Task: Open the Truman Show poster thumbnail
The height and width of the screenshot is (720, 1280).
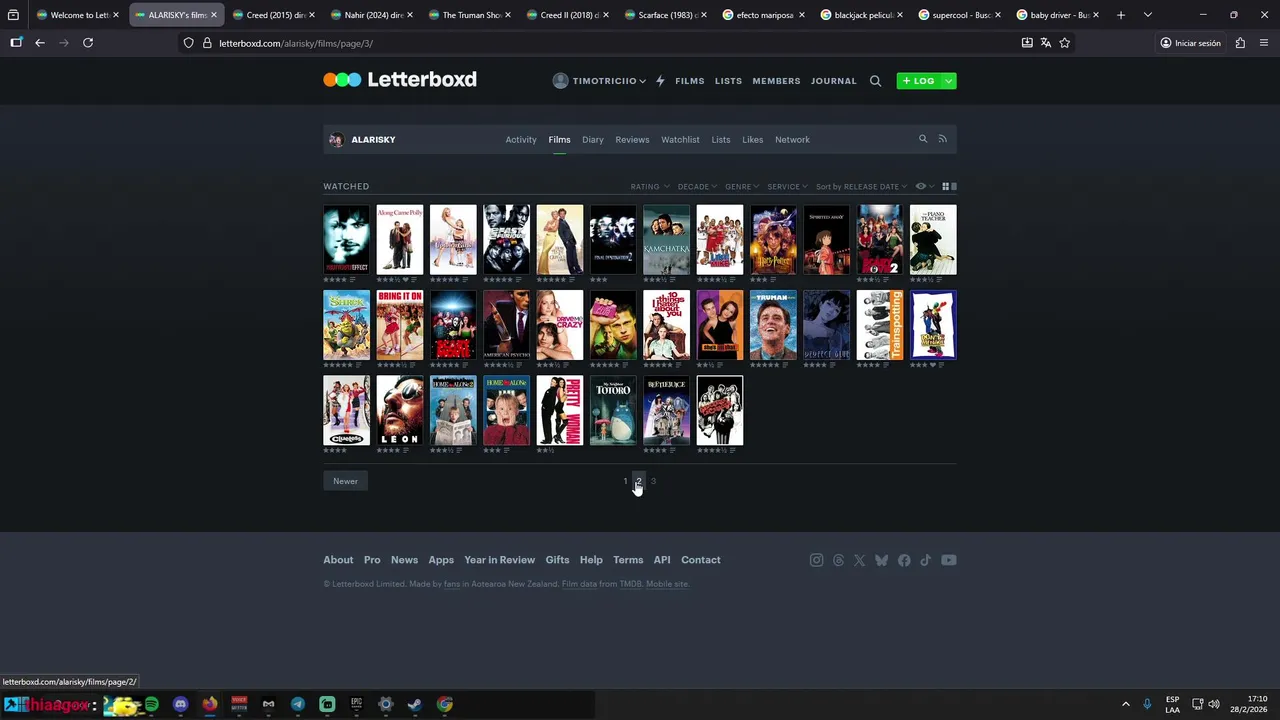Action: click(x=773, y=325)
